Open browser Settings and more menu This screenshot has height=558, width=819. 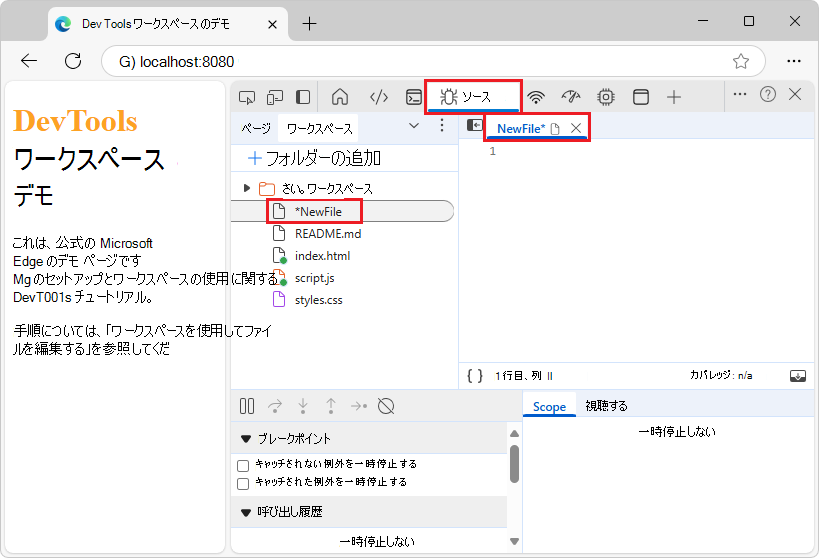coord(794,61)
